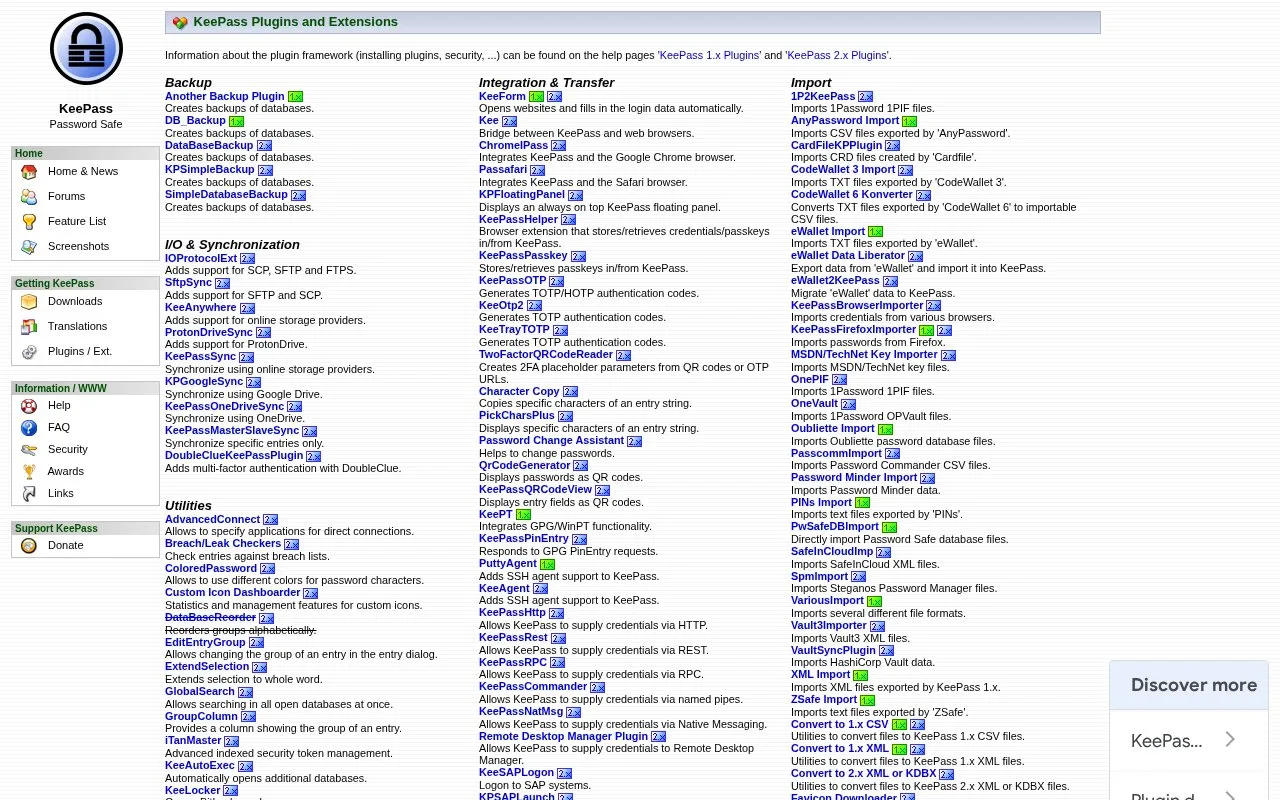1280x800 pixels.
Task: Click the 'Utilities' section heading
Action: pos(188,506)
